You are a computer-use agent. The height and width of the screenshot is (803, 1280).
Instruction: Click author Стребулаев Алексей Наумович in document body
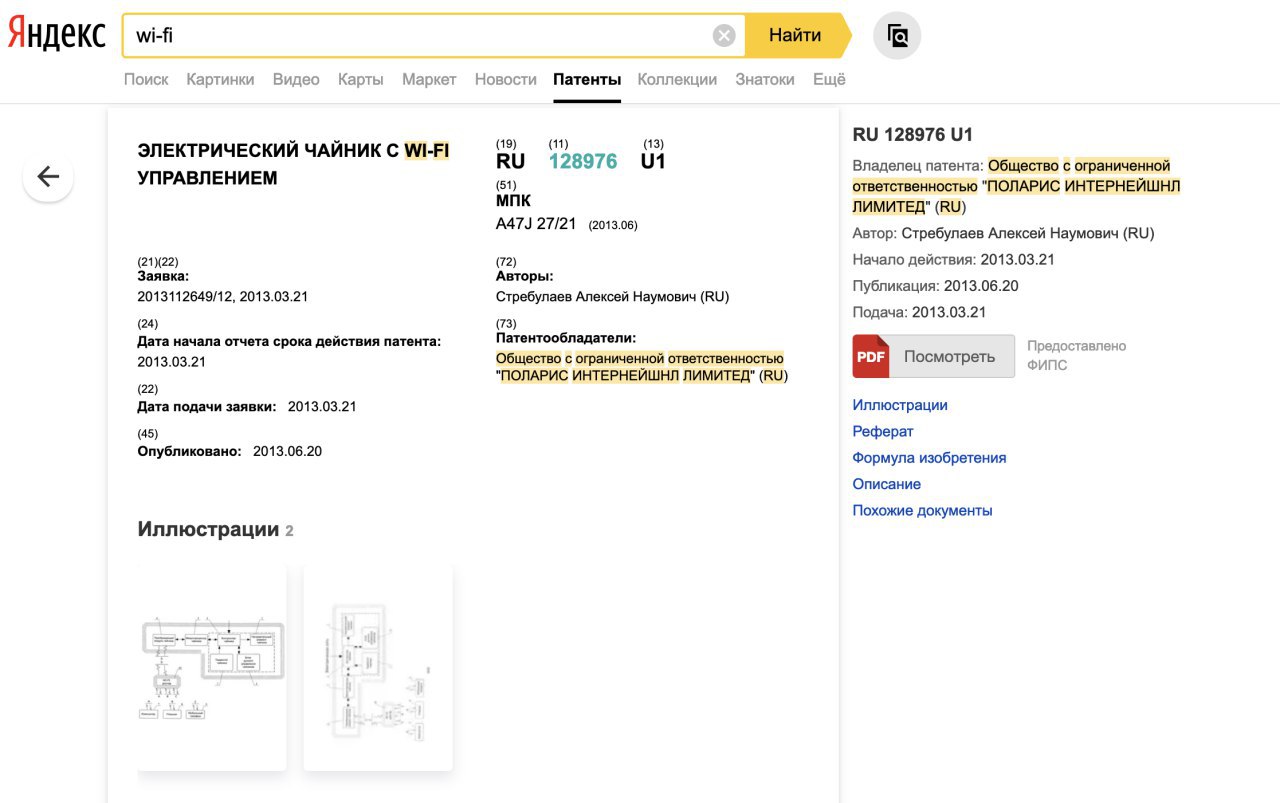pos(613,297)
